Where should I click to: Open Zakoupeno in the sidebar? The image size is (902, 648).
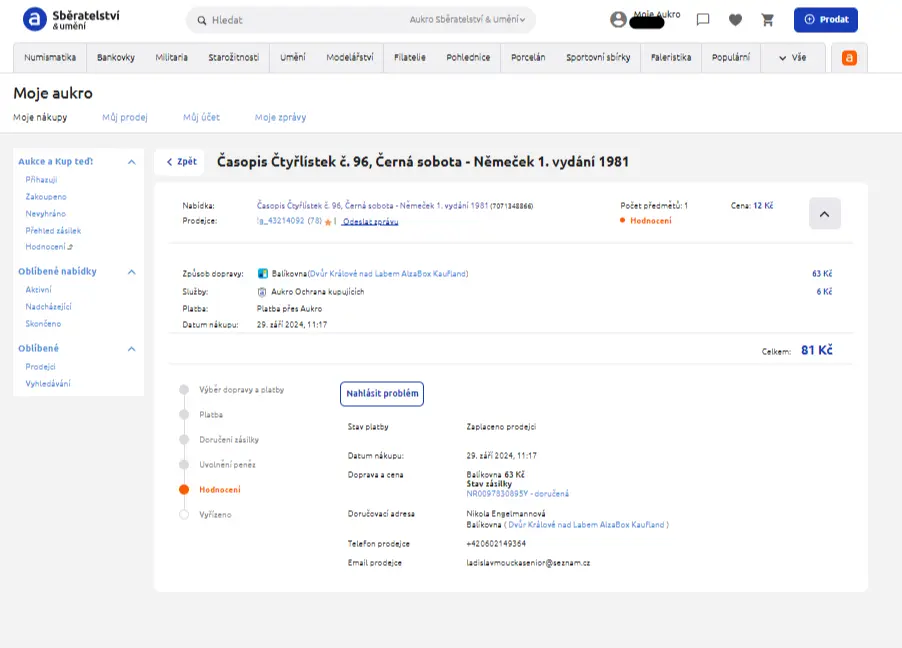click(46, 197)
